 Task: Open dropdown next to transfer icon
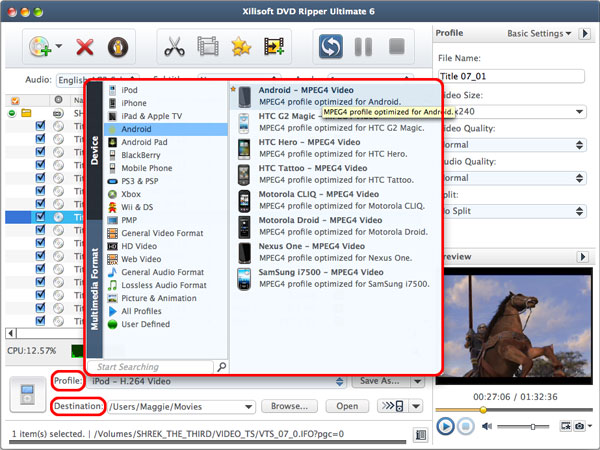[416, 406]
